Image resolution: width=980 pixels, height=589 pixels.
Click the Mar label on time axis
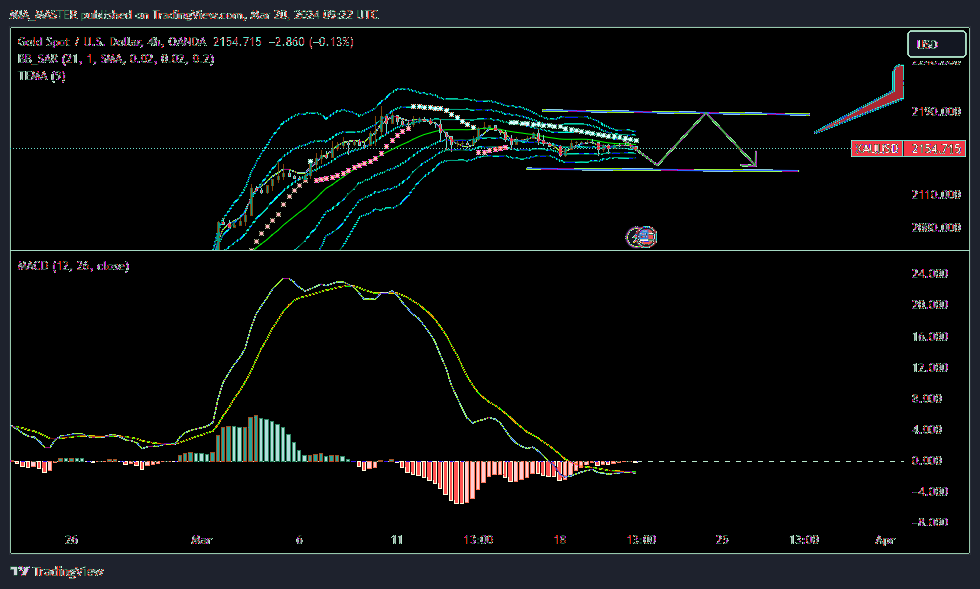point(201,540)
